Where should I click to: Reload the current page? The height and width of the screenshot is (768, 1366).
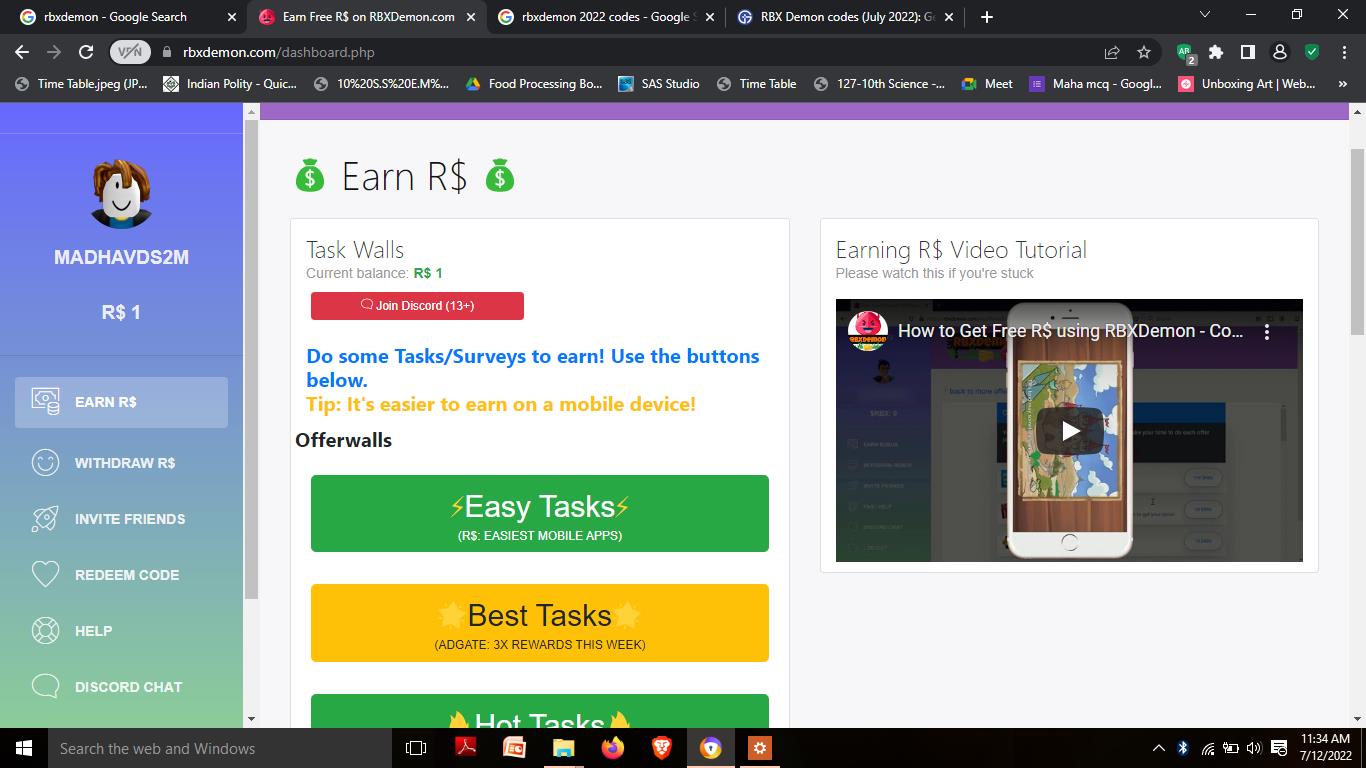click(86, 52)
